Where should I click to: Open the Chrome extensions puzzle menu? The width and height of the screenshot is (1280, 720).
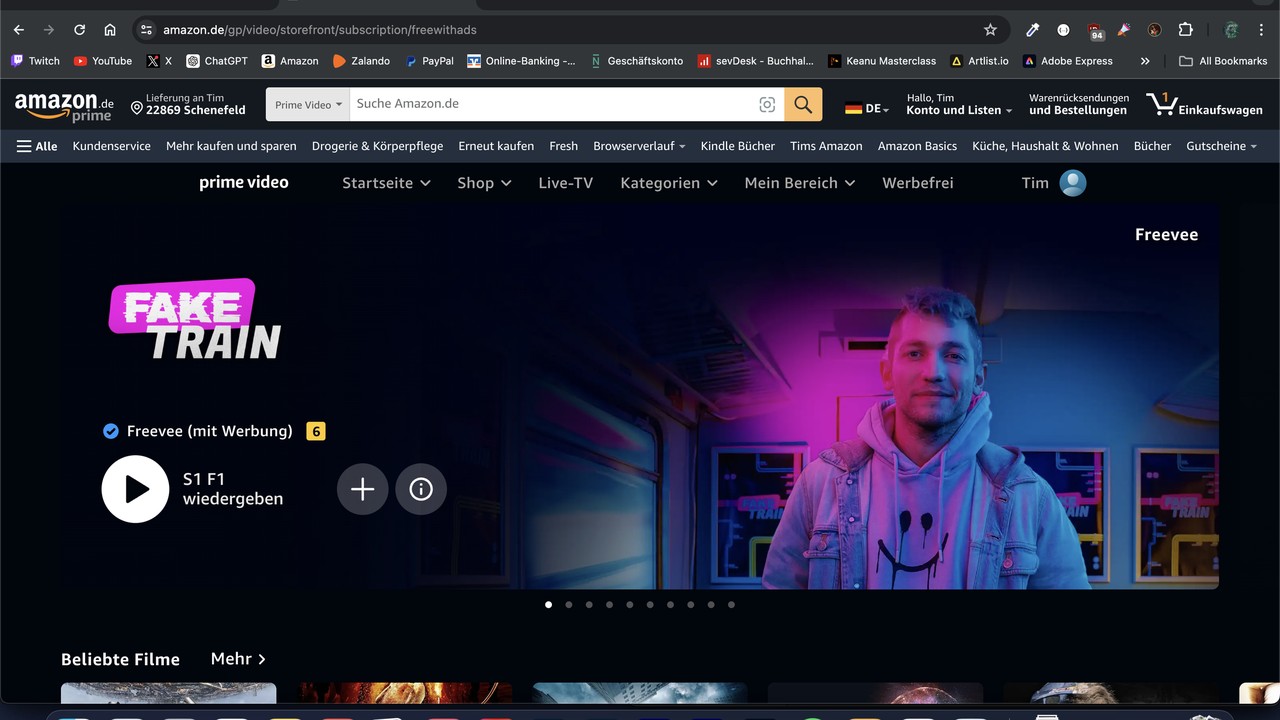click(1185, 30)
